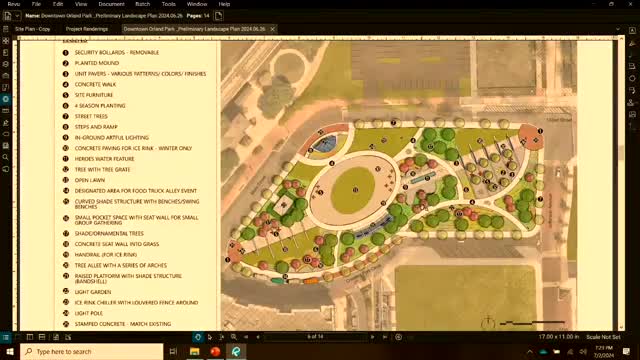
Task: Click the 17.00 x 11.00 in page size
Action: click(x=558, y=337)
